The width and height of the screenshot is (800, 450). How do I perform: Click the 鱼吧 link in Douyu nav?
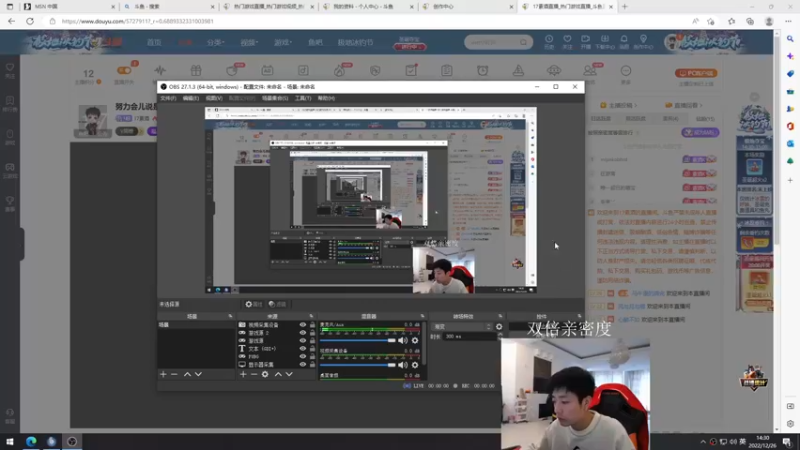[315, 43]
